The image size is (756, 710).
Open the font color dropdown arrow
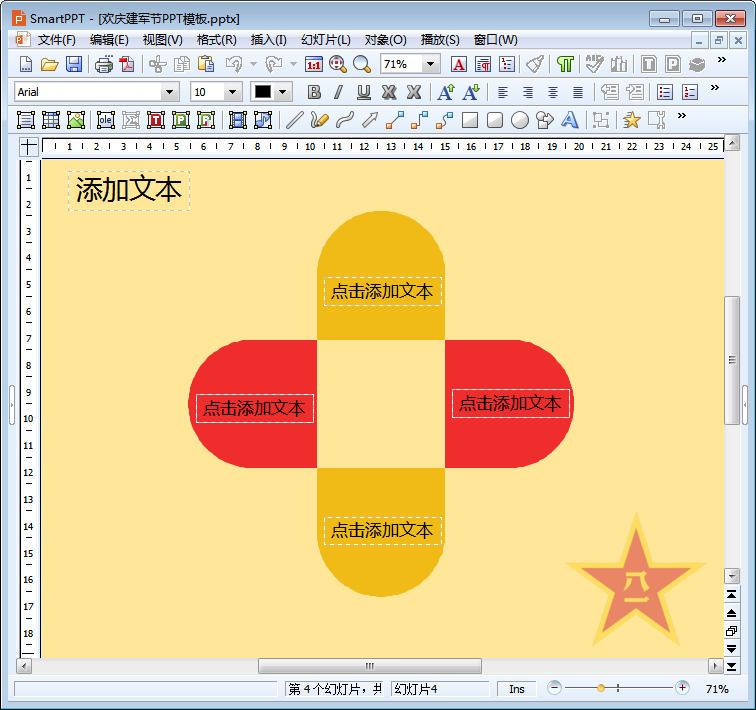[x=283, y=92]
